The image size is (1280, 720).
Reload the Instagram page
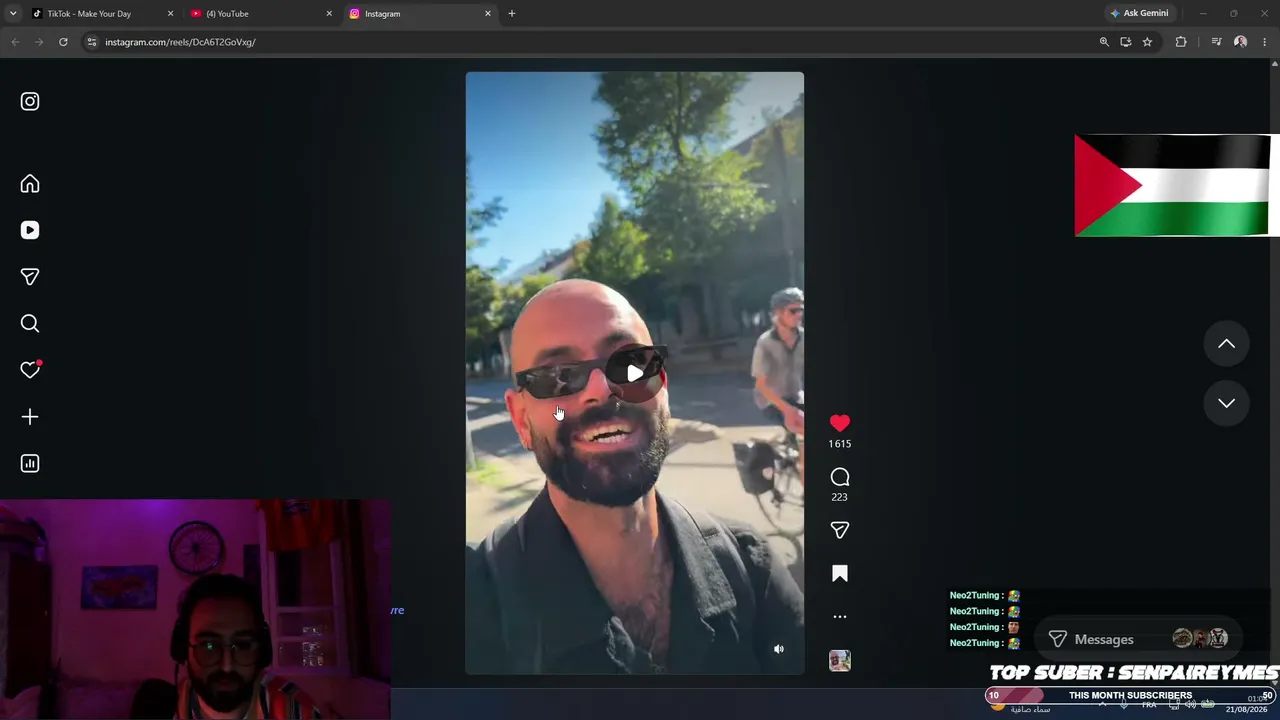(63, 42)
